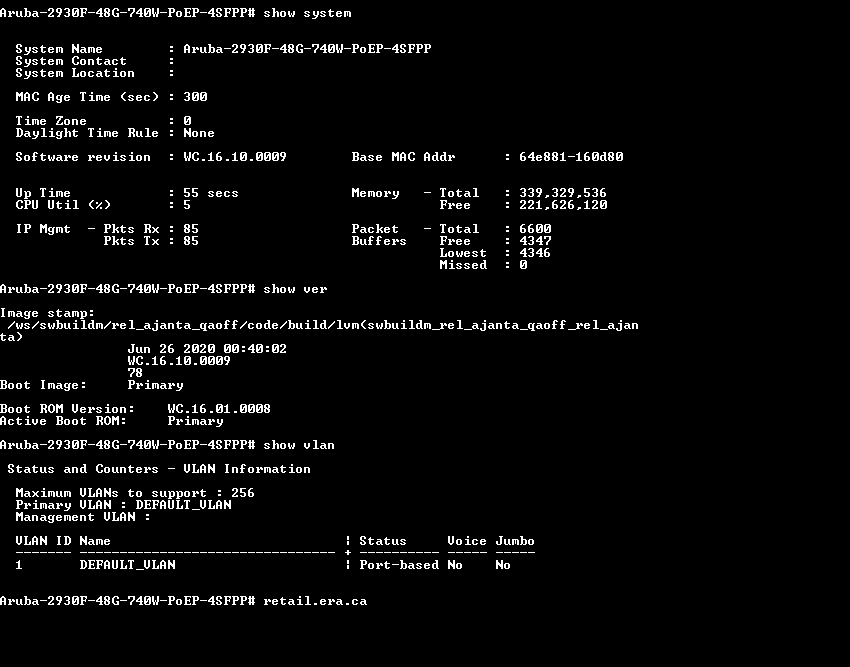Click the Pkts Rx label
Viewport: 850px width, 667px height.
click(132, 229)
